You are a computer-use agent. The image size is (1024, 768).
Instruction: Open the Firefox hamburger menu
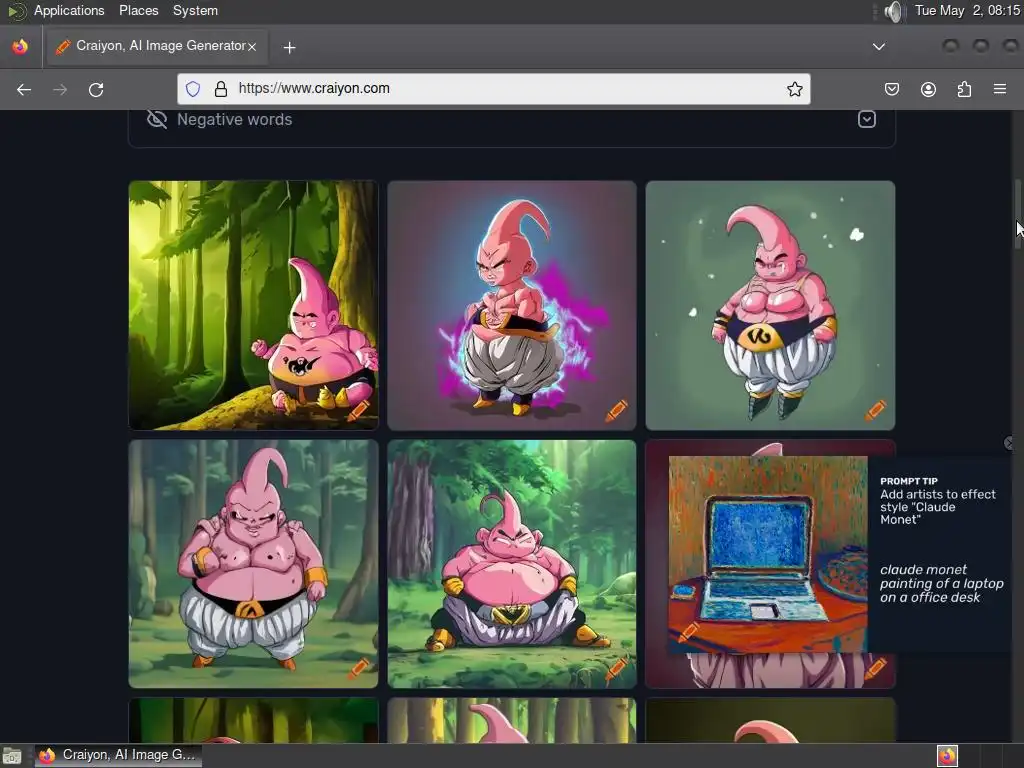coord(1000,89)
